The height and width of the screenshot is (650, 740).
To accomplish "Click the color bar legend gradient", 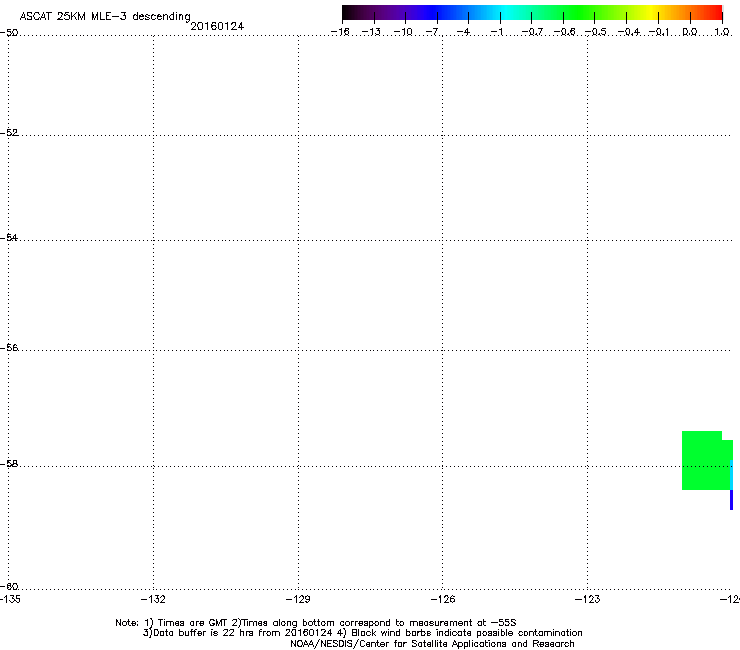I will point(532,13).
